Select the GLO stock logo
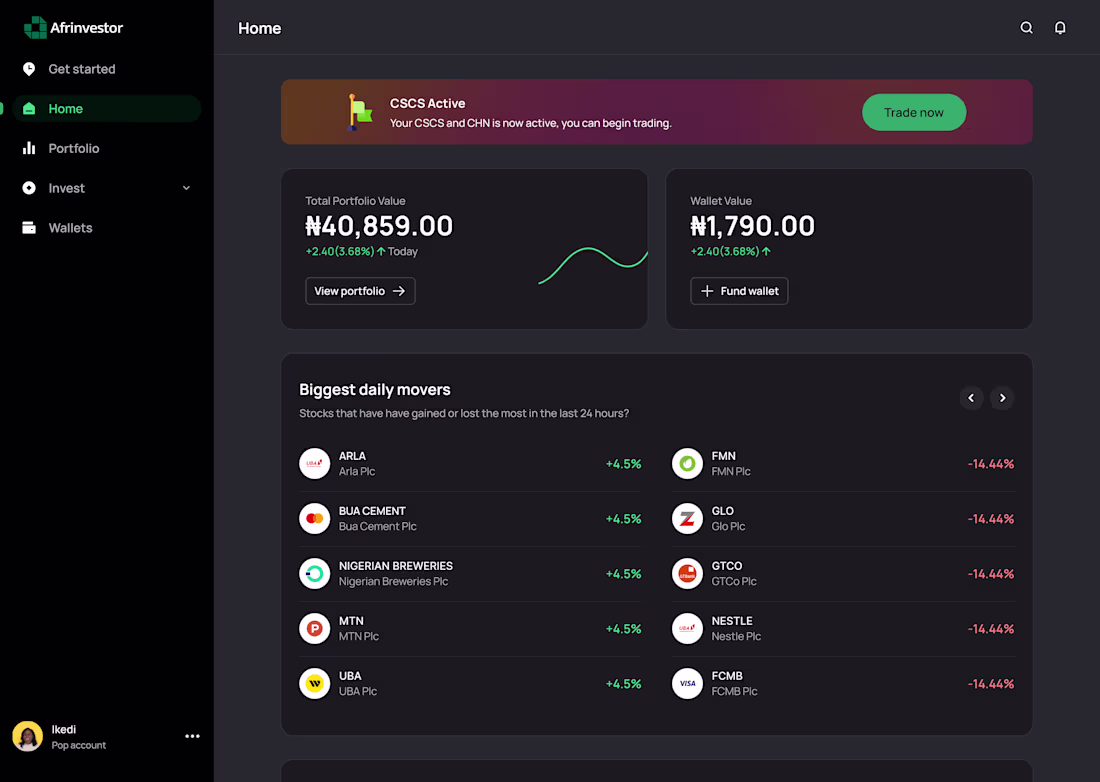Viewport: 1100px width, 782px height. coord(687,518)
